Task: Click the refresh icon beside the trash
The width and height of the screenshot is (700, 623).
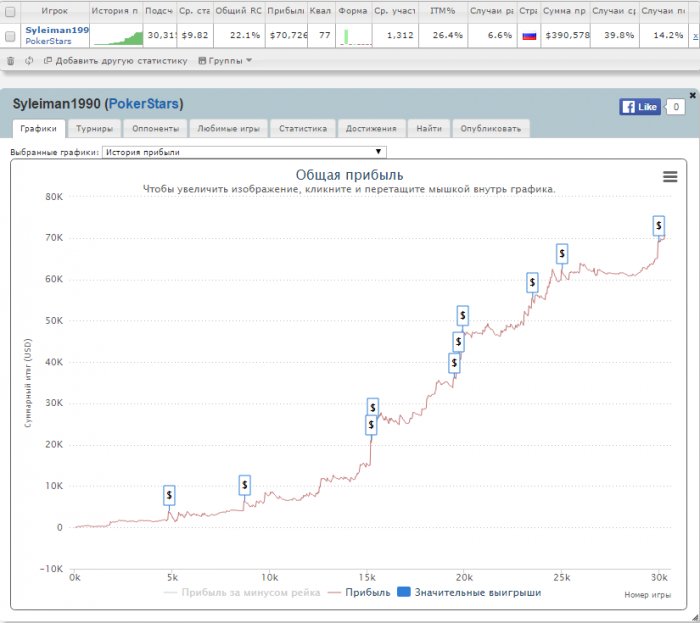Action: point(29,60)
